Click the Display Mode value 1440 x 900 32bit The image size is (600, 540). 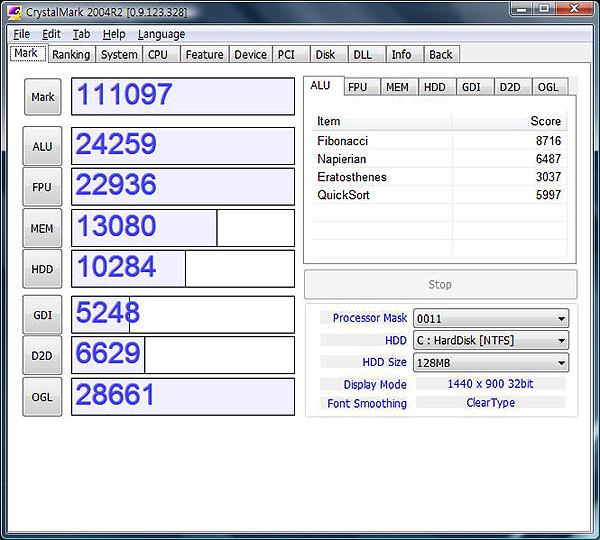[x=491, y=383]
